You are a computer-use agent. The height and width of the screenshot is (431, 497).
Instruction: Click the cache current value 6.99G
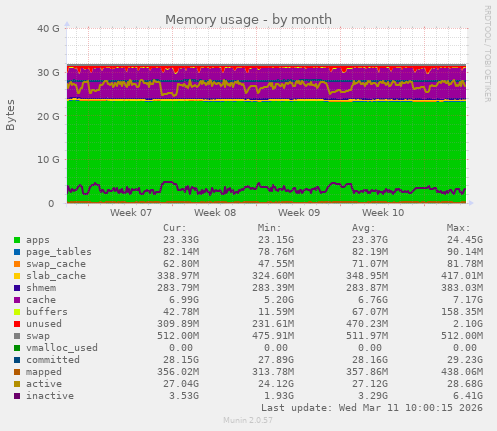point(184,300)
